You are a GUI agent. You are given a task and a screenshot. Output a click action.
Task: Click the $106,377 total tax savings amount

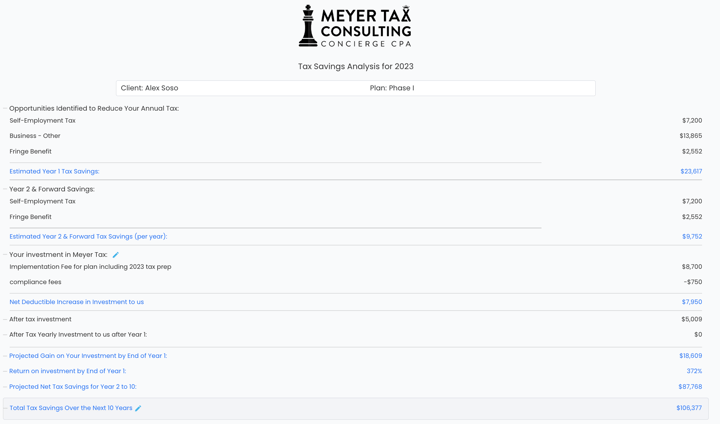(689, 408)
